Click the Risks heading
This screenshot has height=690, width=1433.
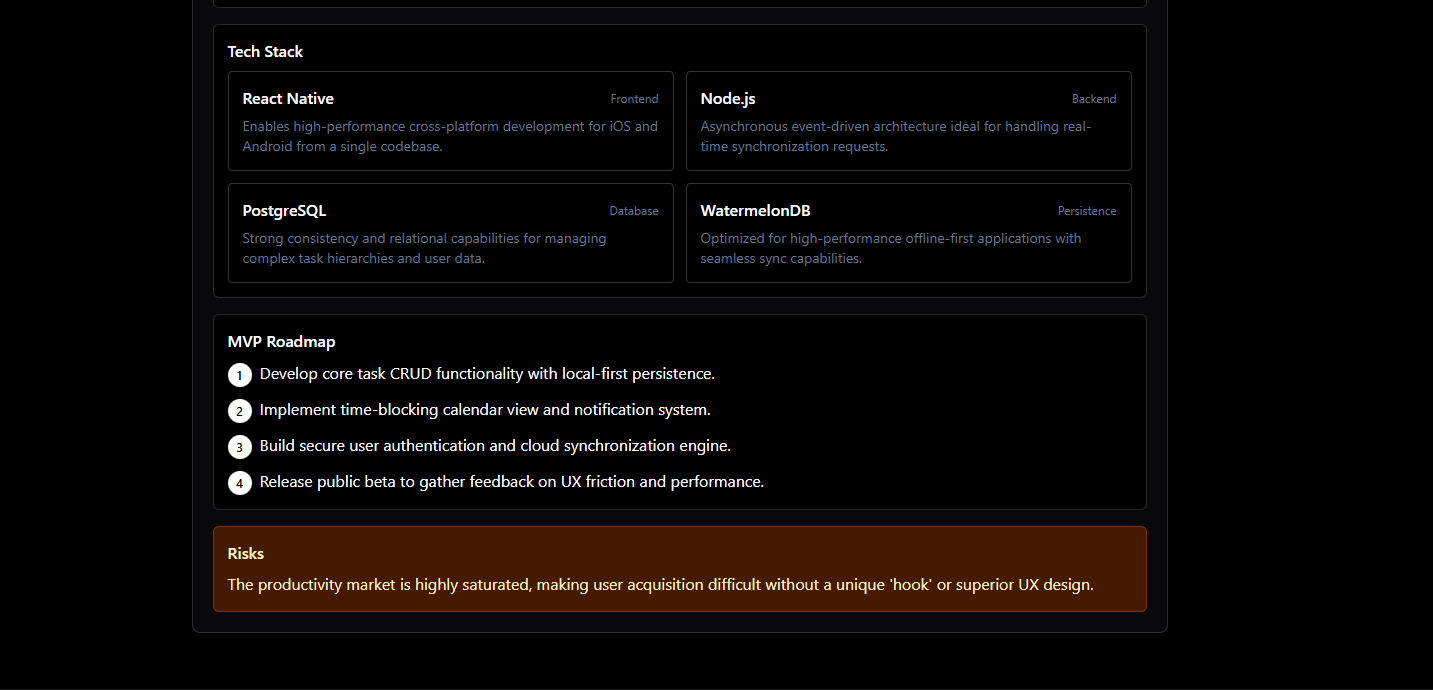coord(246,554)
